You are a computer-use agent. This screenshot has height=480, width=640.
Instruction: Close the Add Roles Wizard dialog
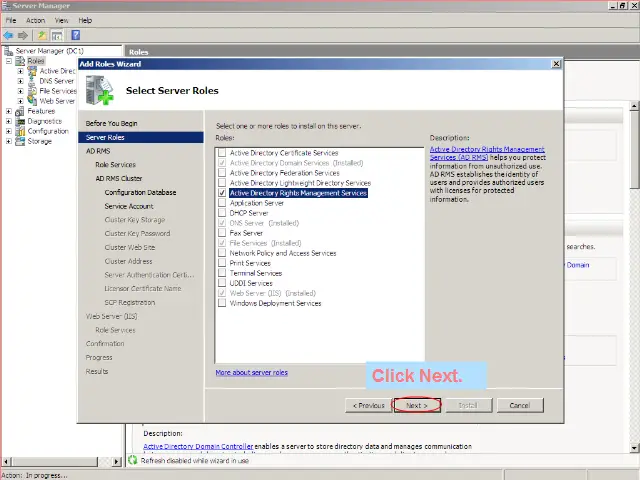click(x=556, y=64)
